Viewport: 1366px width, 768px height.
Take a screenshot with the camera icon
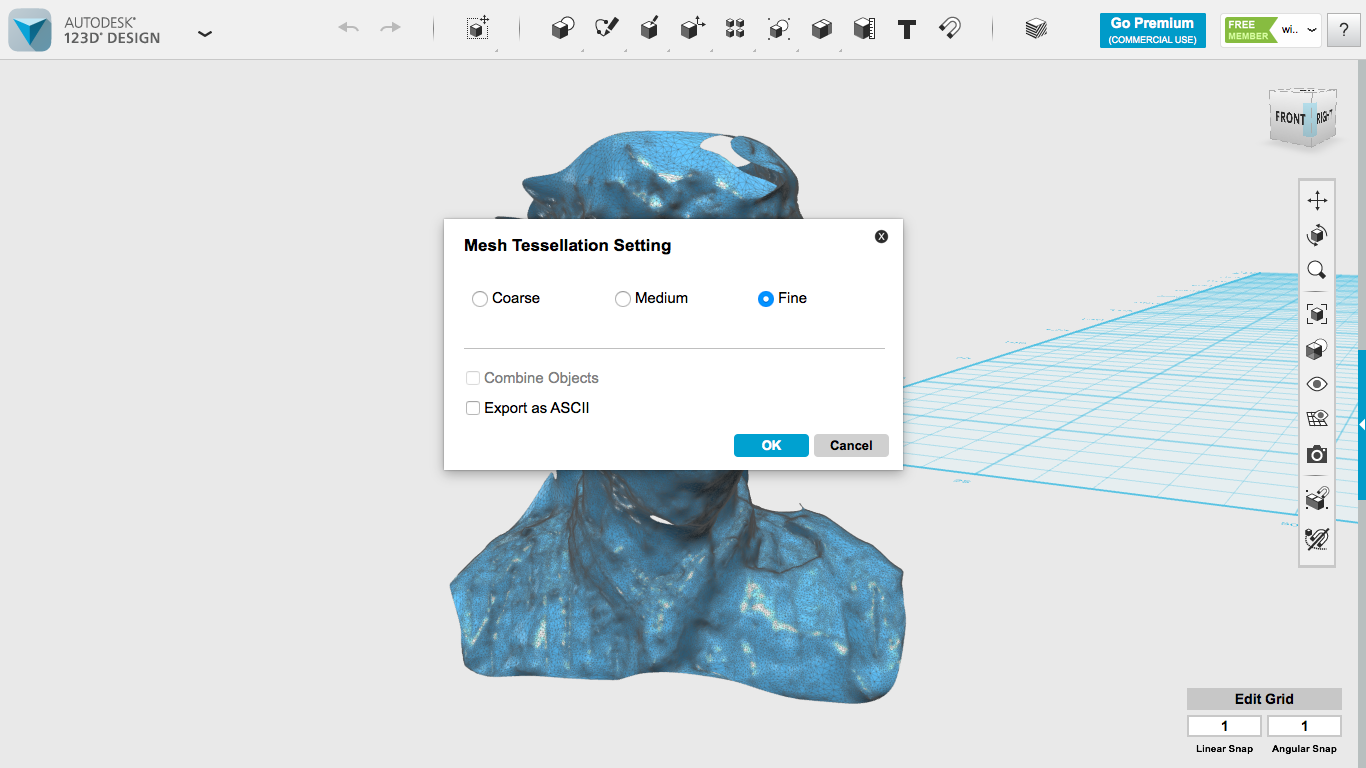point(1317,455)
